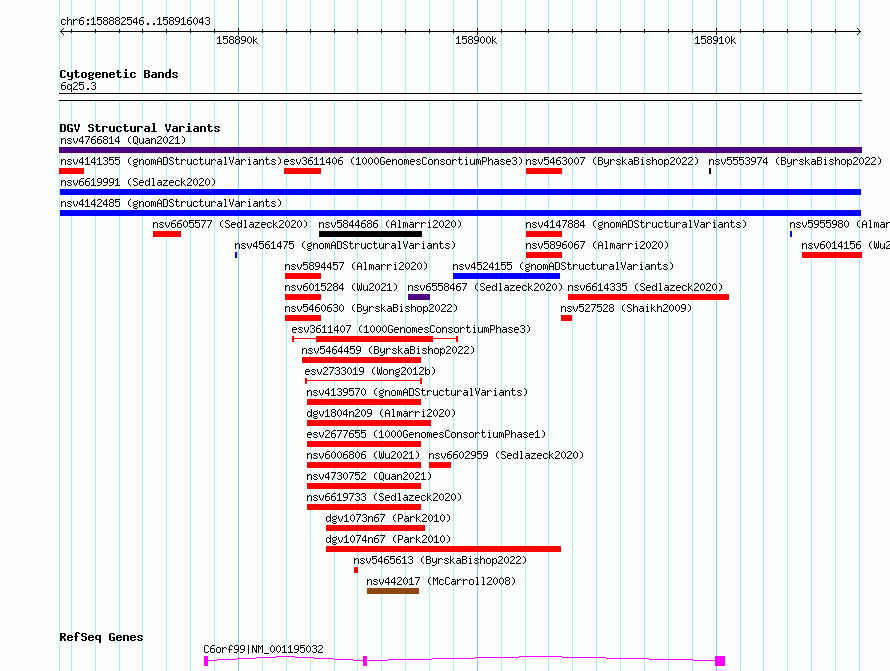890x671 pixels.
Task: Click dgv1074n67 (Park2010) label
Action: coord(388,539)
